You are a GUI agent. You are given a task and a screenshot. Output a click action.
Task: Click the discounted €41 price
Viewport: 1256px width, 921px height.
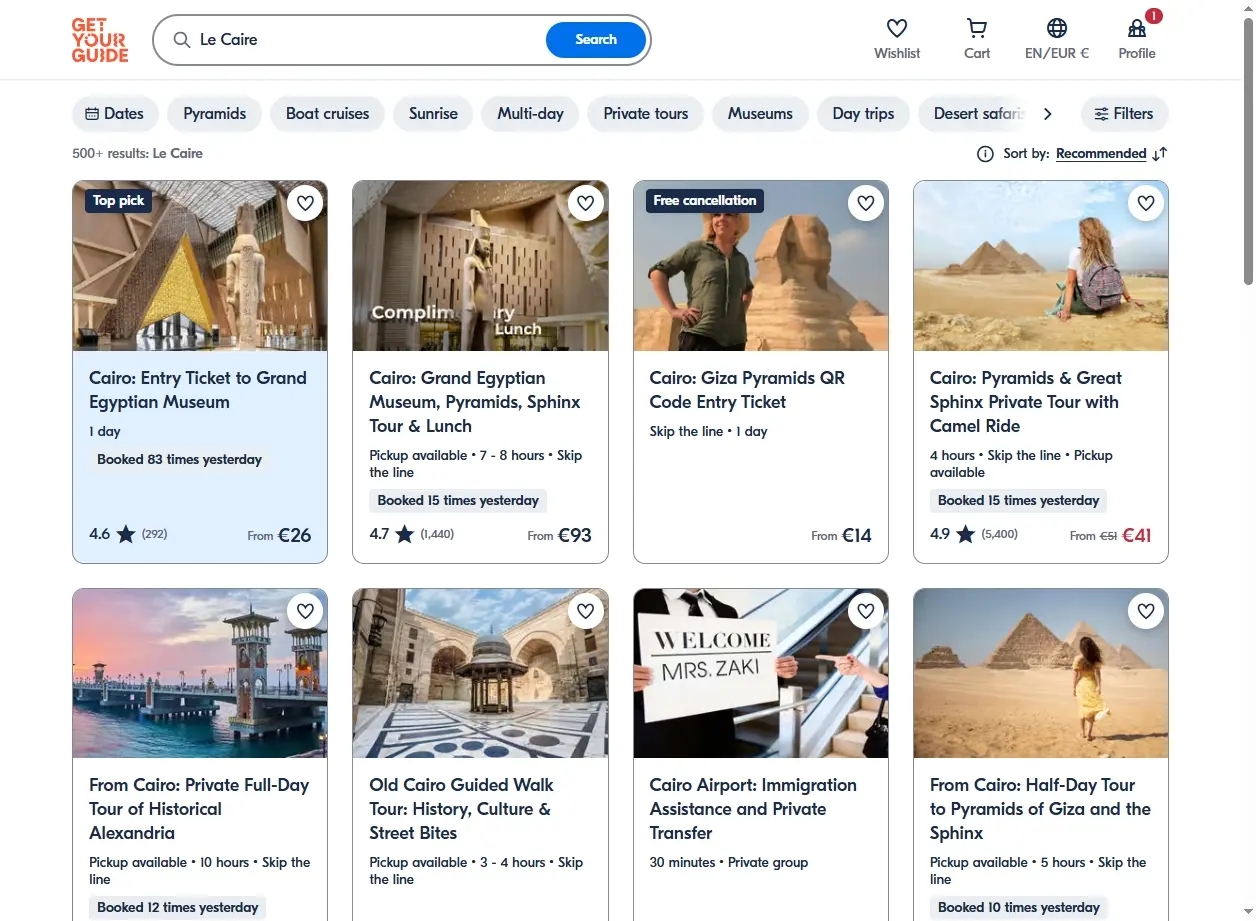point(1136,535)
